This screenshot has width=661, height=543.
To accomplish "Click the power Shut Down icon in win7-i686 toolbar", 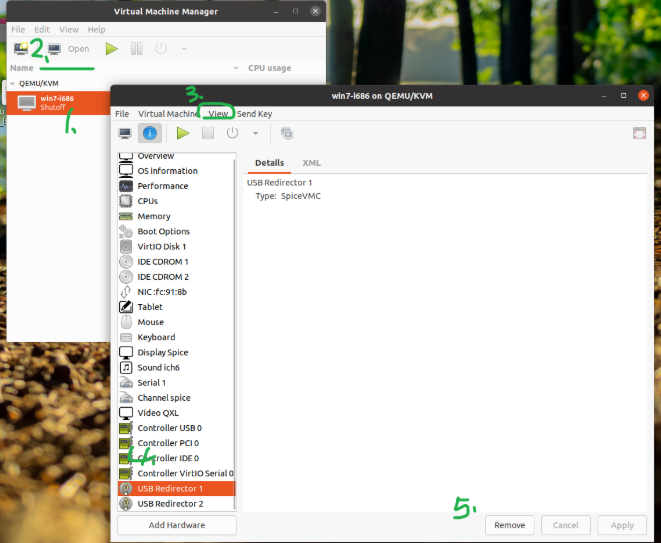I will tap(232, 134).
